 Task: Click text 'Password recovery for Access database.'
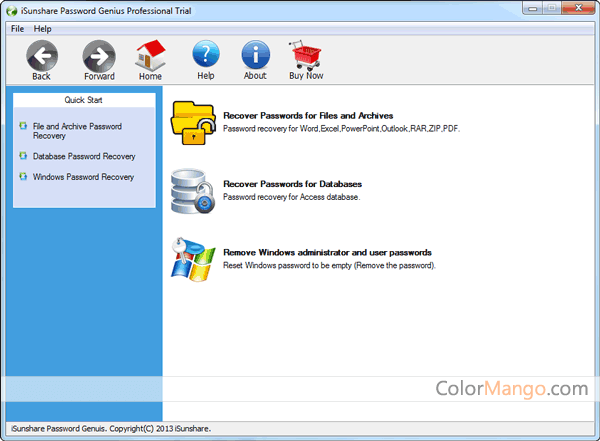coord(292,197)
